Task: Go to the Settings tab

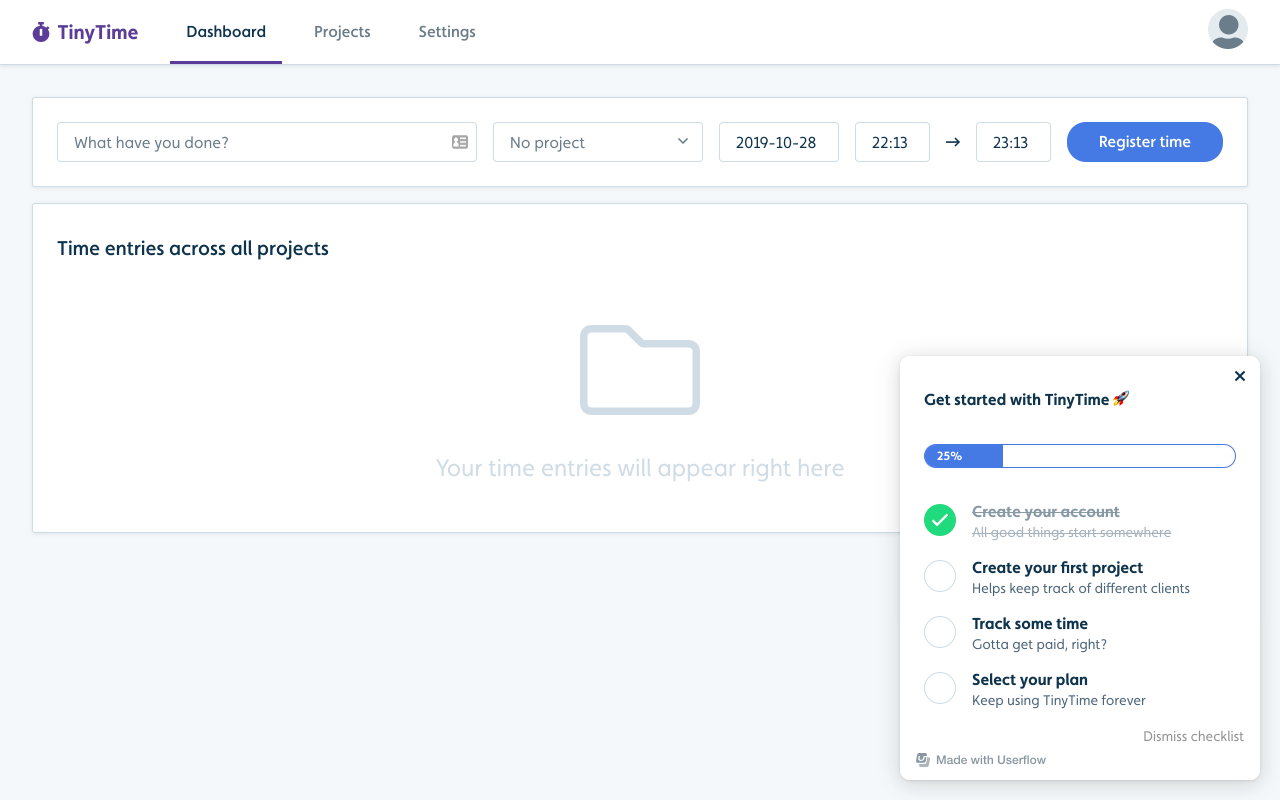Action: point(447,32)
